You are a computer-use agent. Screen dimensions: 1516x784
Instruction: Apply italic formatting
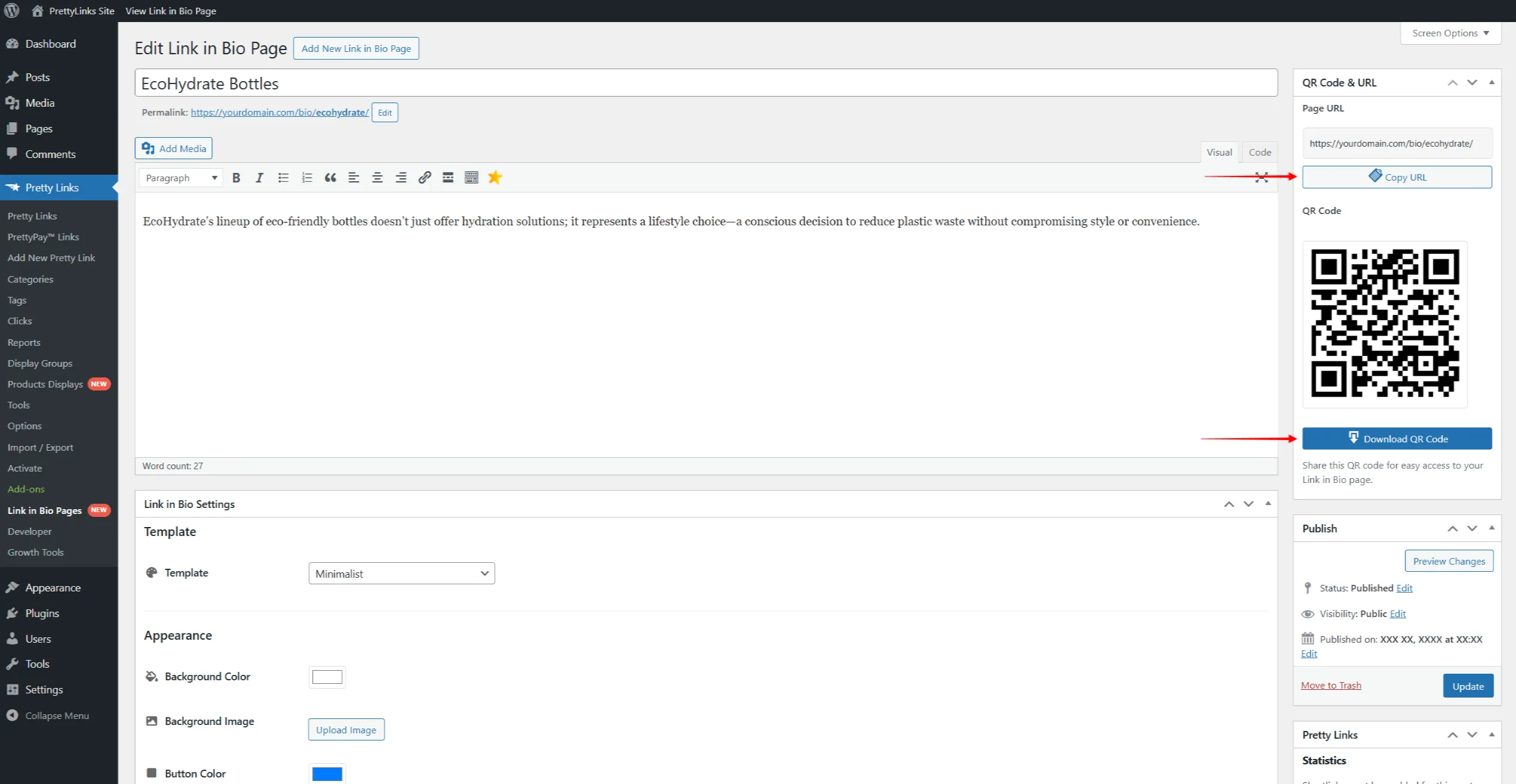(x=259, y=178)
